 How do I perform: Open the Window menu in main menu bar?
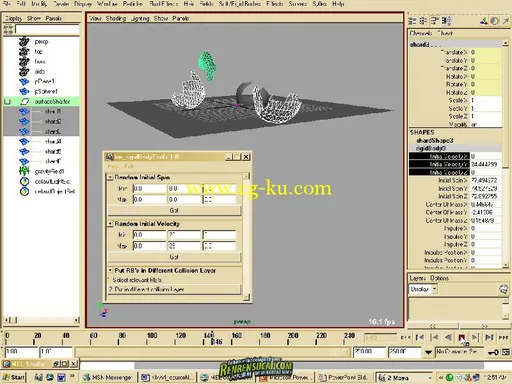click(x=107, y=4)
